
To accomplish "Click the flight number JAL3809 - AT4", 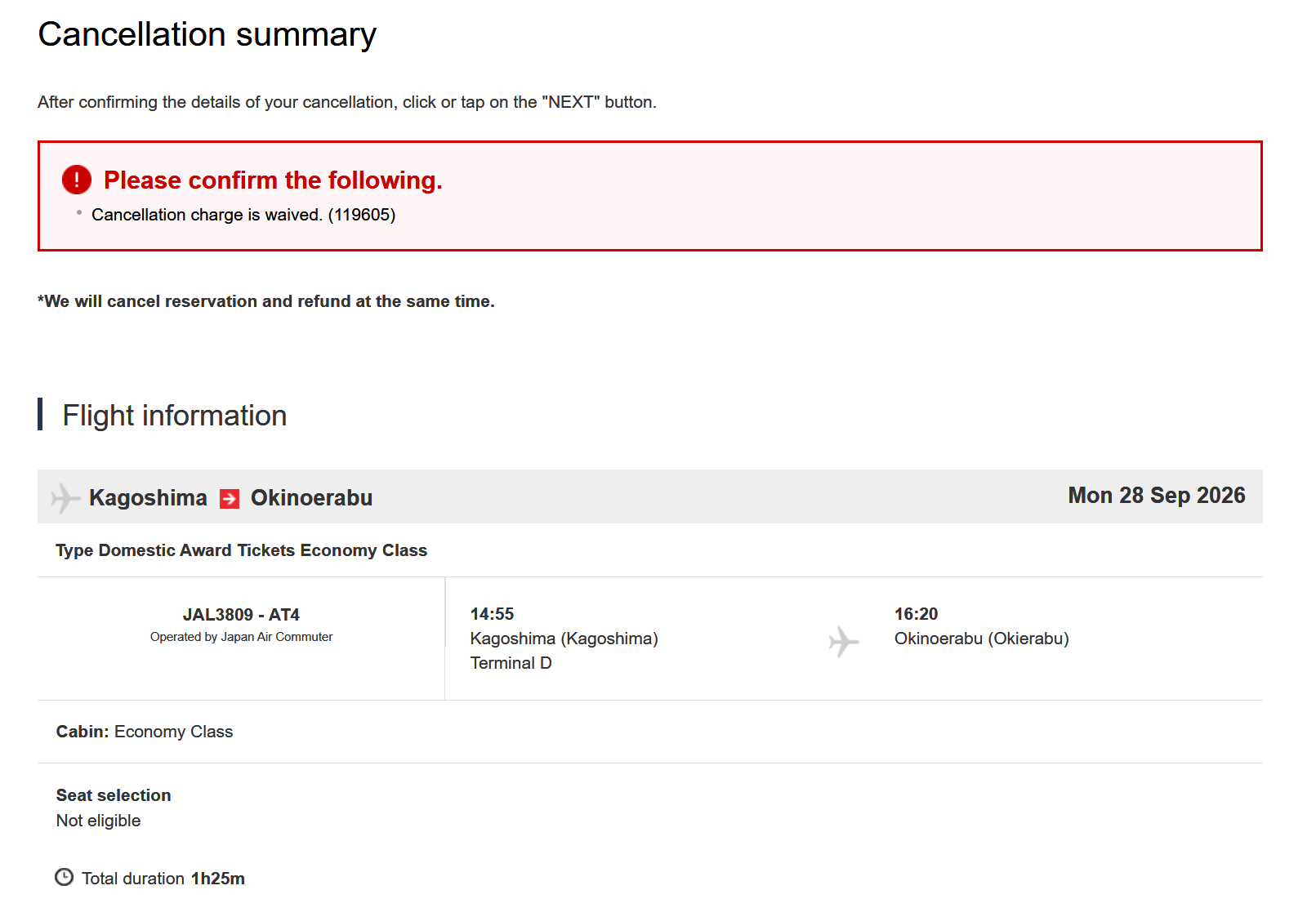I will pos(241,615).
